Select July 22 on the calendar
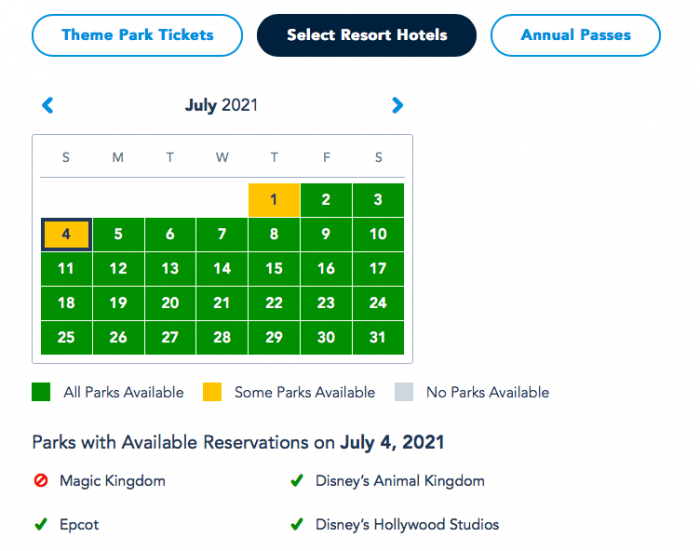 pos(274,304)
